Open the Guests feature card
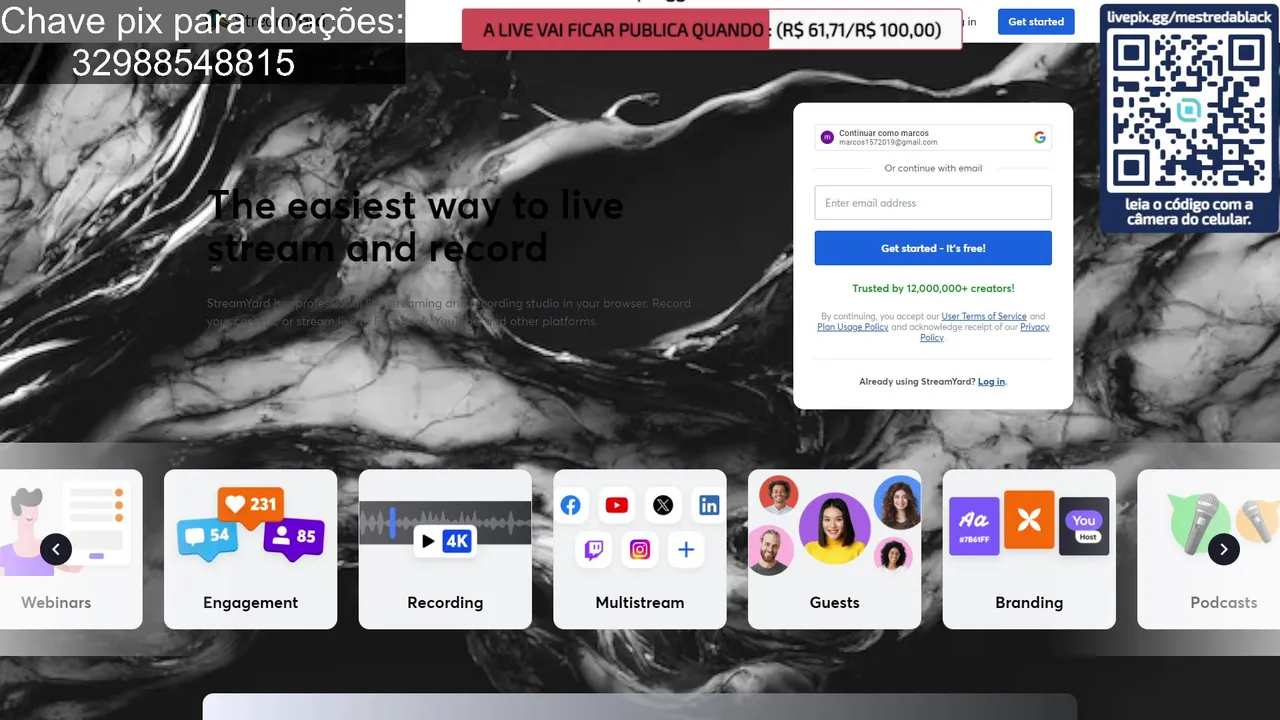 click(x=834, y=549)
